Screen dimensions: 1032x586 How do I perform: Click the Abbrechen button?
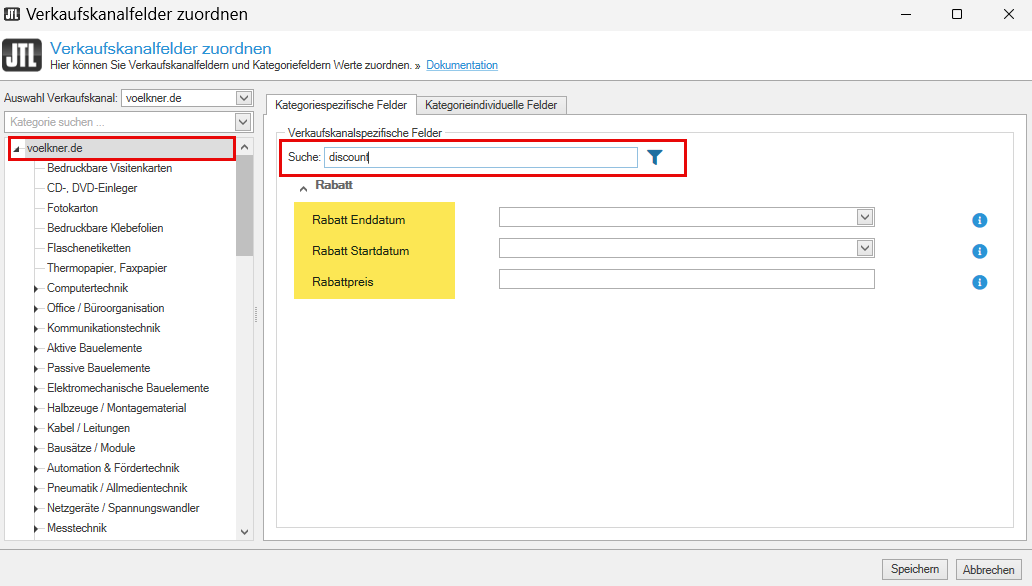point(988,569)
